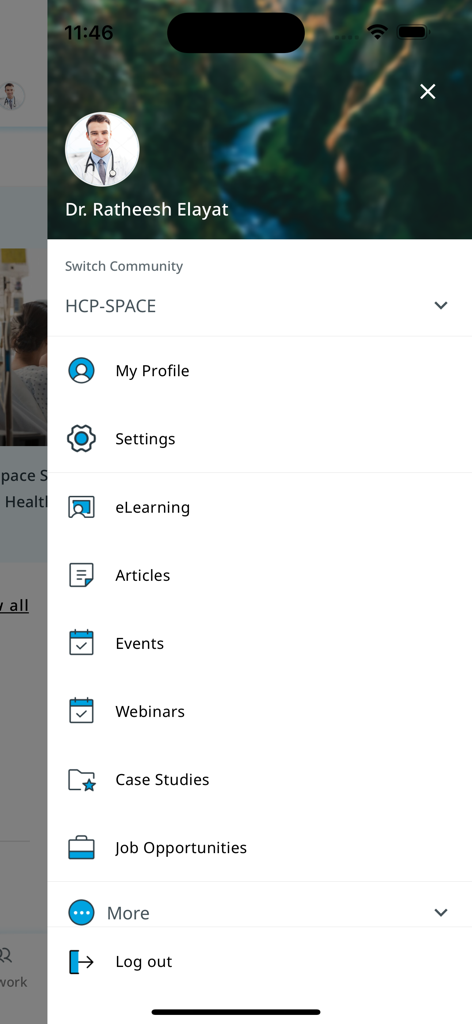Tap small avatar in background header

(x=11, y=96)
